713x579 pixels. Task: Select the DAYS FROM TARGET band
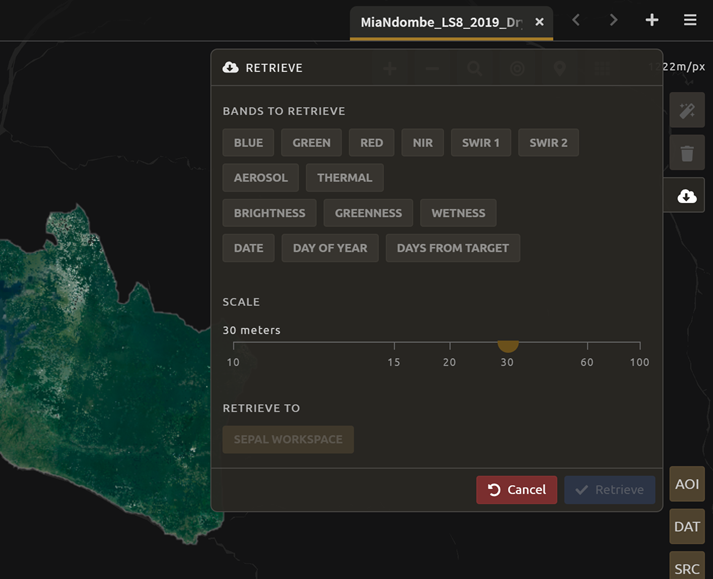(452, 248)
